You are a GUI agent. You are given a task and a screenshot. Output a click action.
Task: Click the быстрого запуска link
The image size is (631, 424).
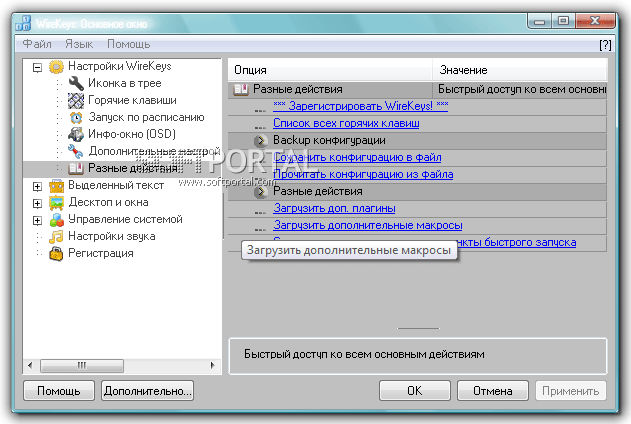[517, 242]
